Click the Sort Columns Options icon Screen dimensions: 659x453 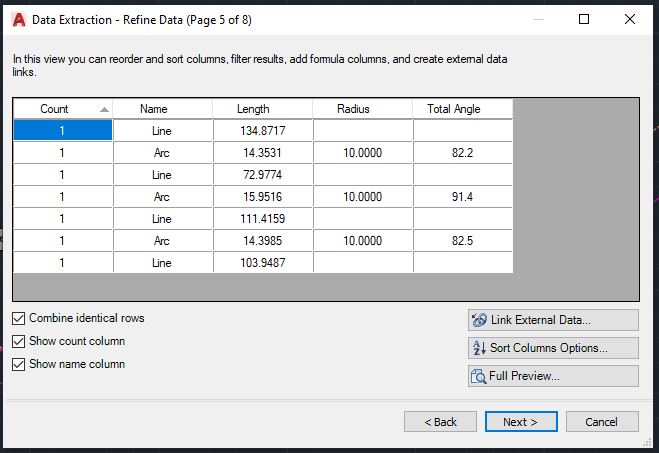point(478,348)
